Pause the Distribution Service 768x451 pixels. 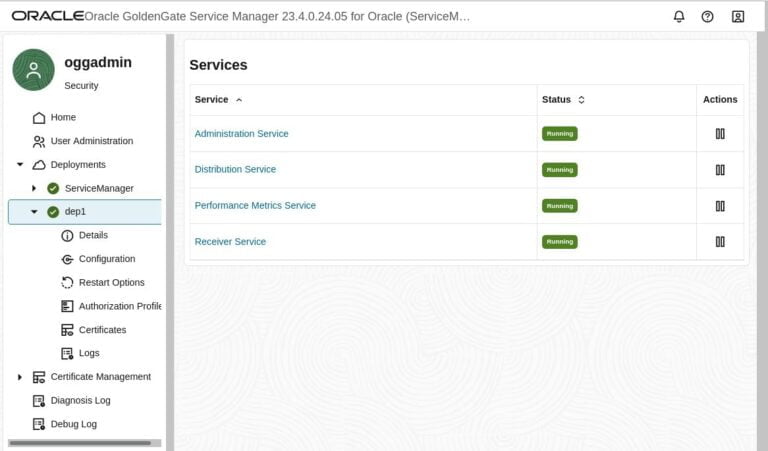tap(720, 170)
